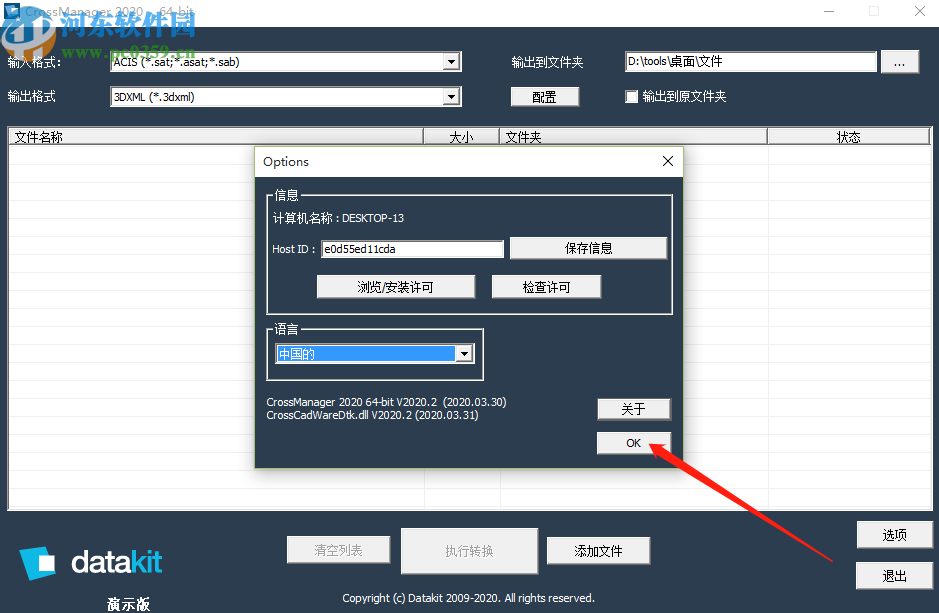Click the 清空列表 clear list button
The height and width of the screenshot is (613, 939).
click(x=338, y=549)
